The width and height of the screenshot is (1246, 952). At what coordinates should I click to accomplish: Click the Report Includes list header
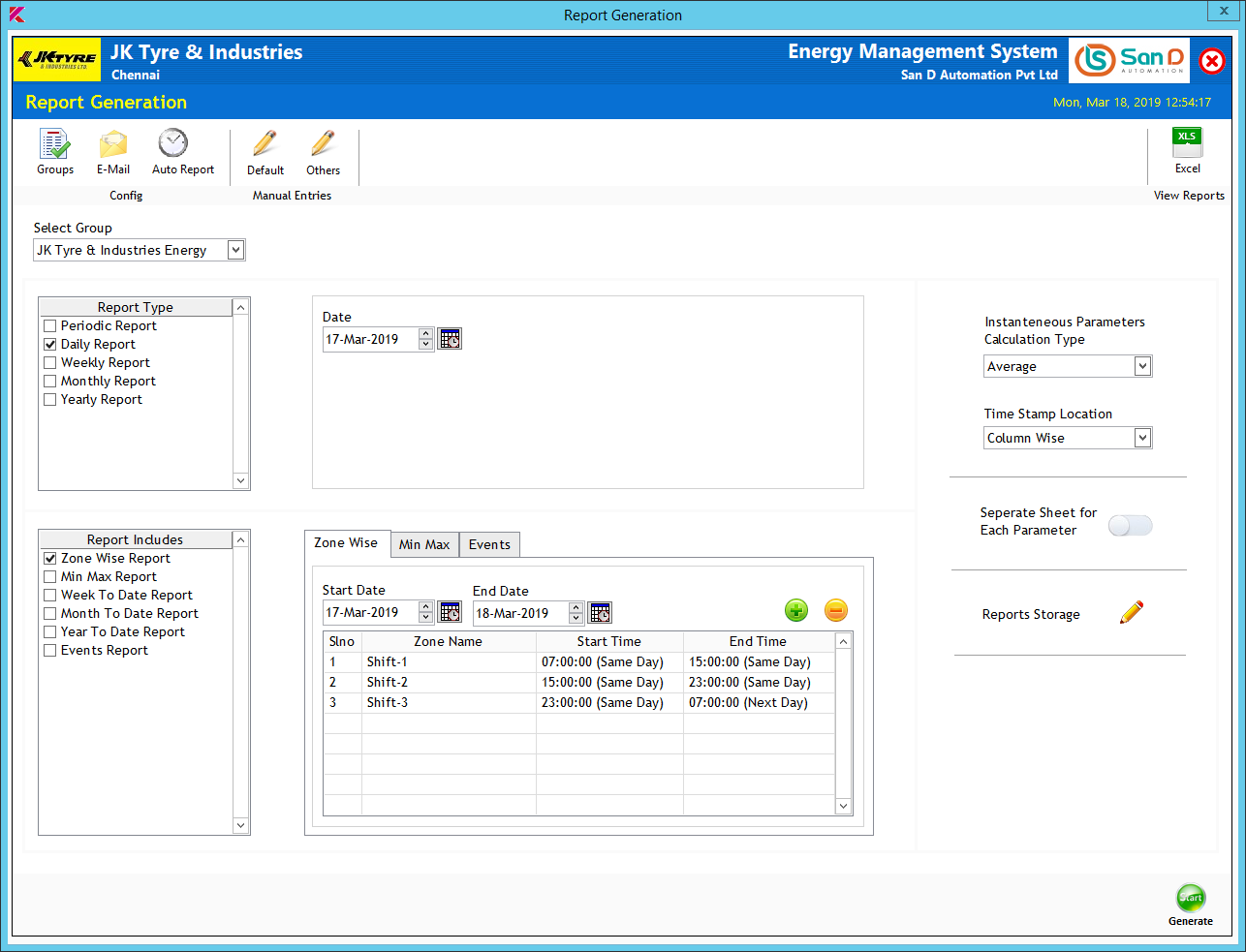point(136,539)
